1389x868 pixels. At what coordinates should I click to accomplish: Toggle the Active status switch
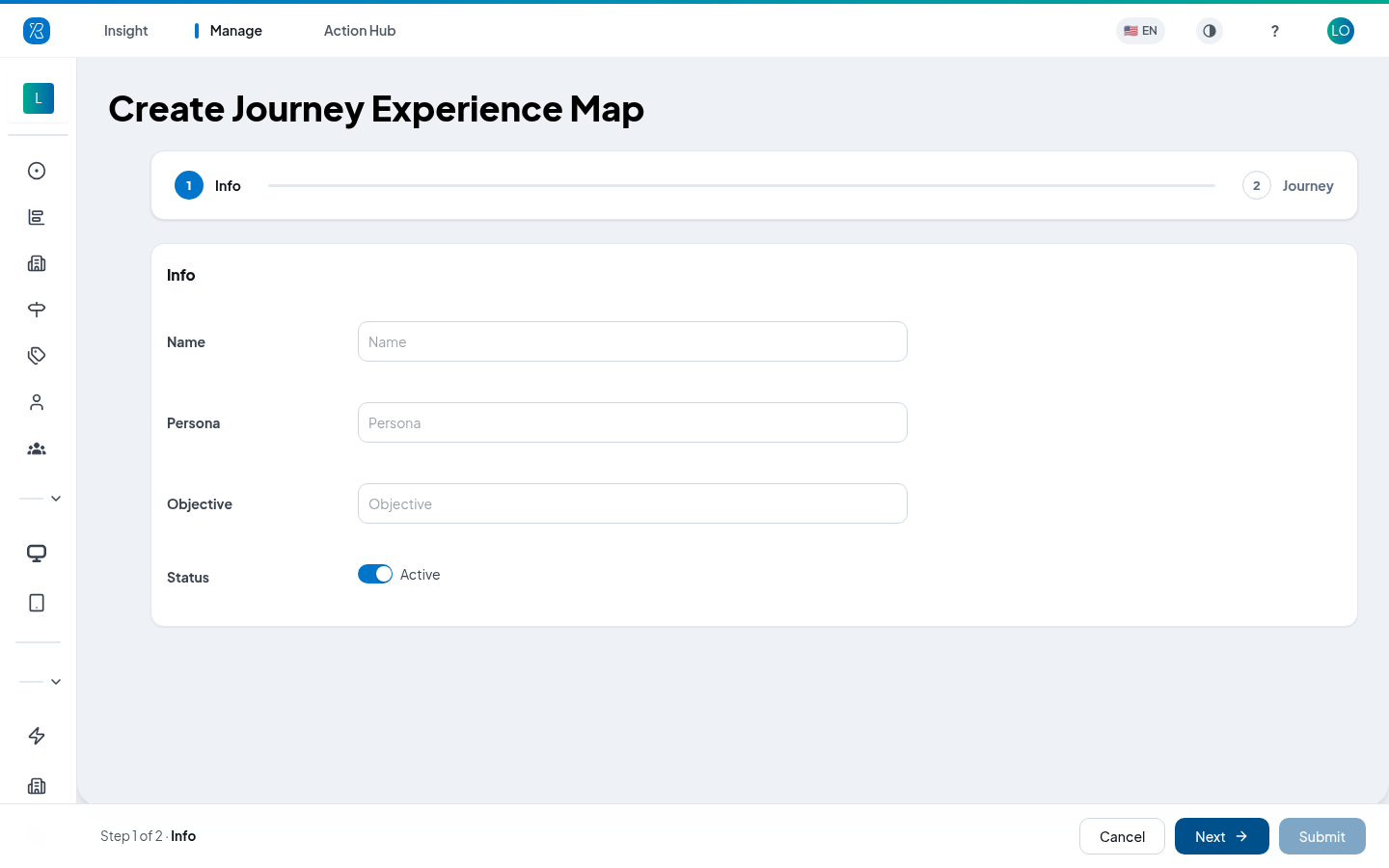(x=375, y=574)
